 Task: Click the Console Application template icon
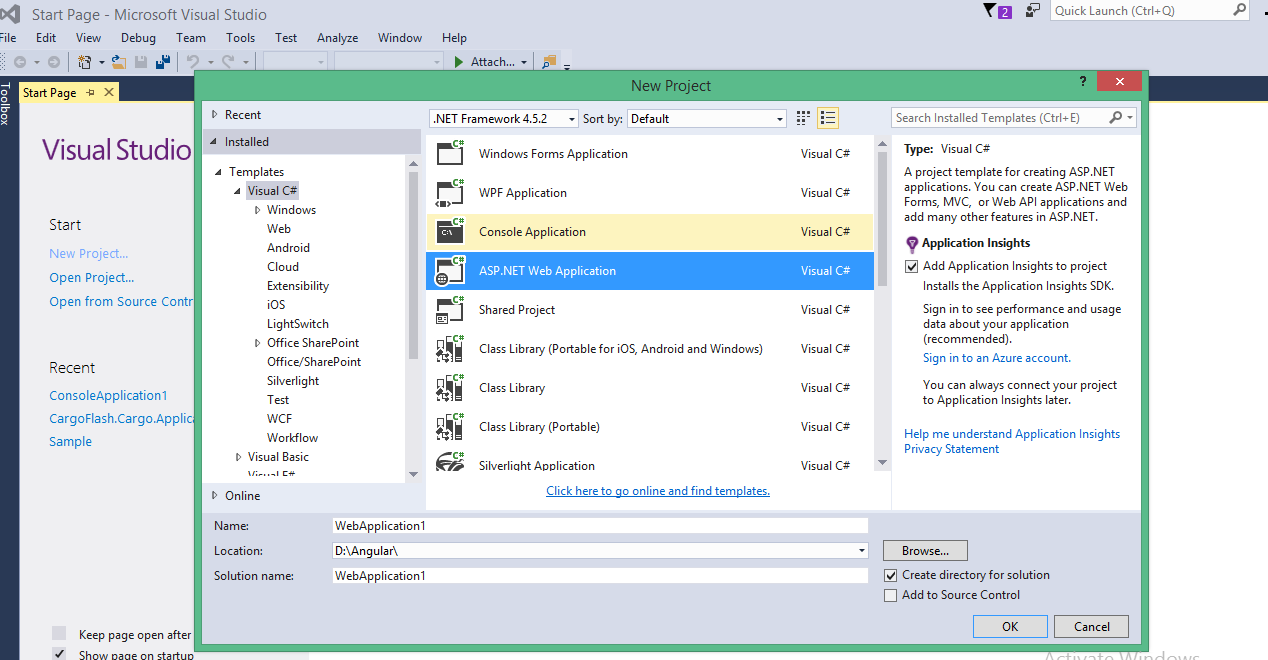click(x=451, y=231)
